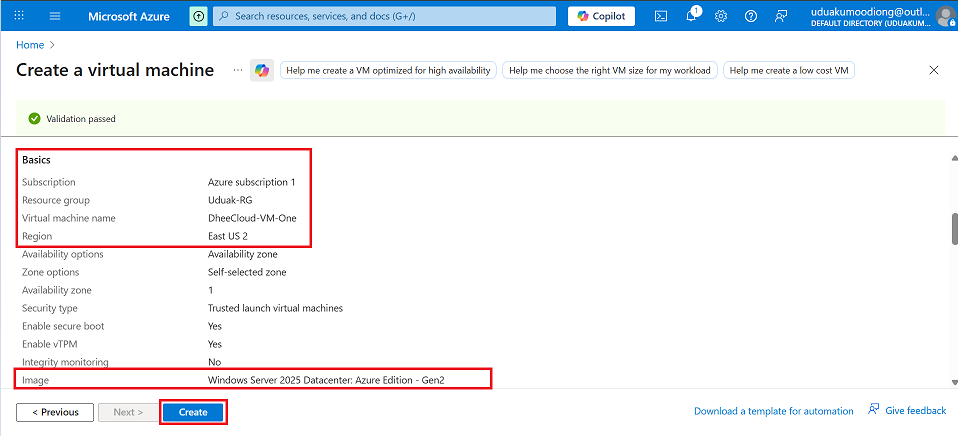
Task: Select the Azure subscription 1 value
Action: coord(252,182)
